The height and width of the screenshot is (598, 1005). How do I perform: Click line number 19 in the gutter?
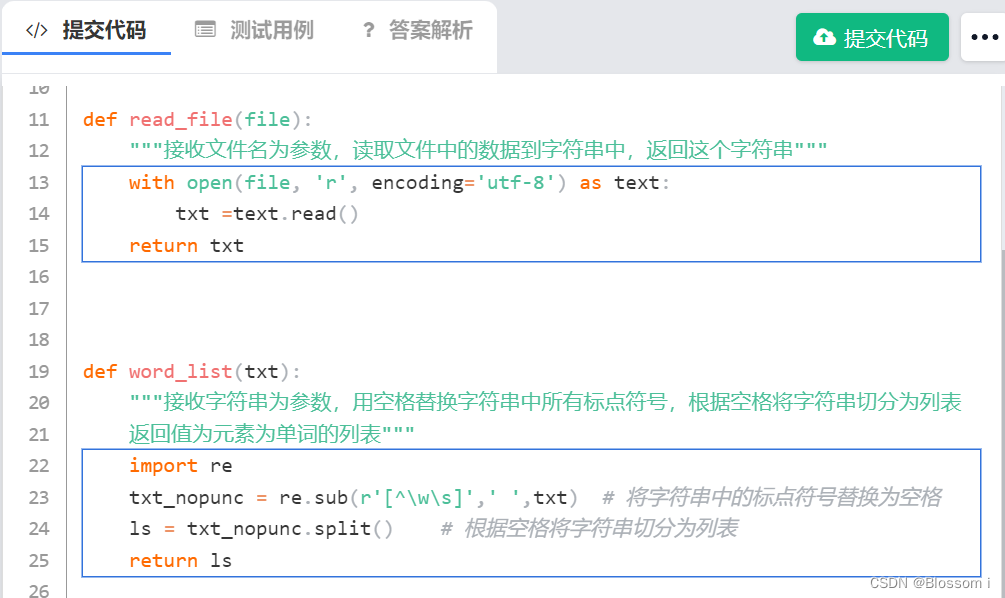click(x=39, y=372)
